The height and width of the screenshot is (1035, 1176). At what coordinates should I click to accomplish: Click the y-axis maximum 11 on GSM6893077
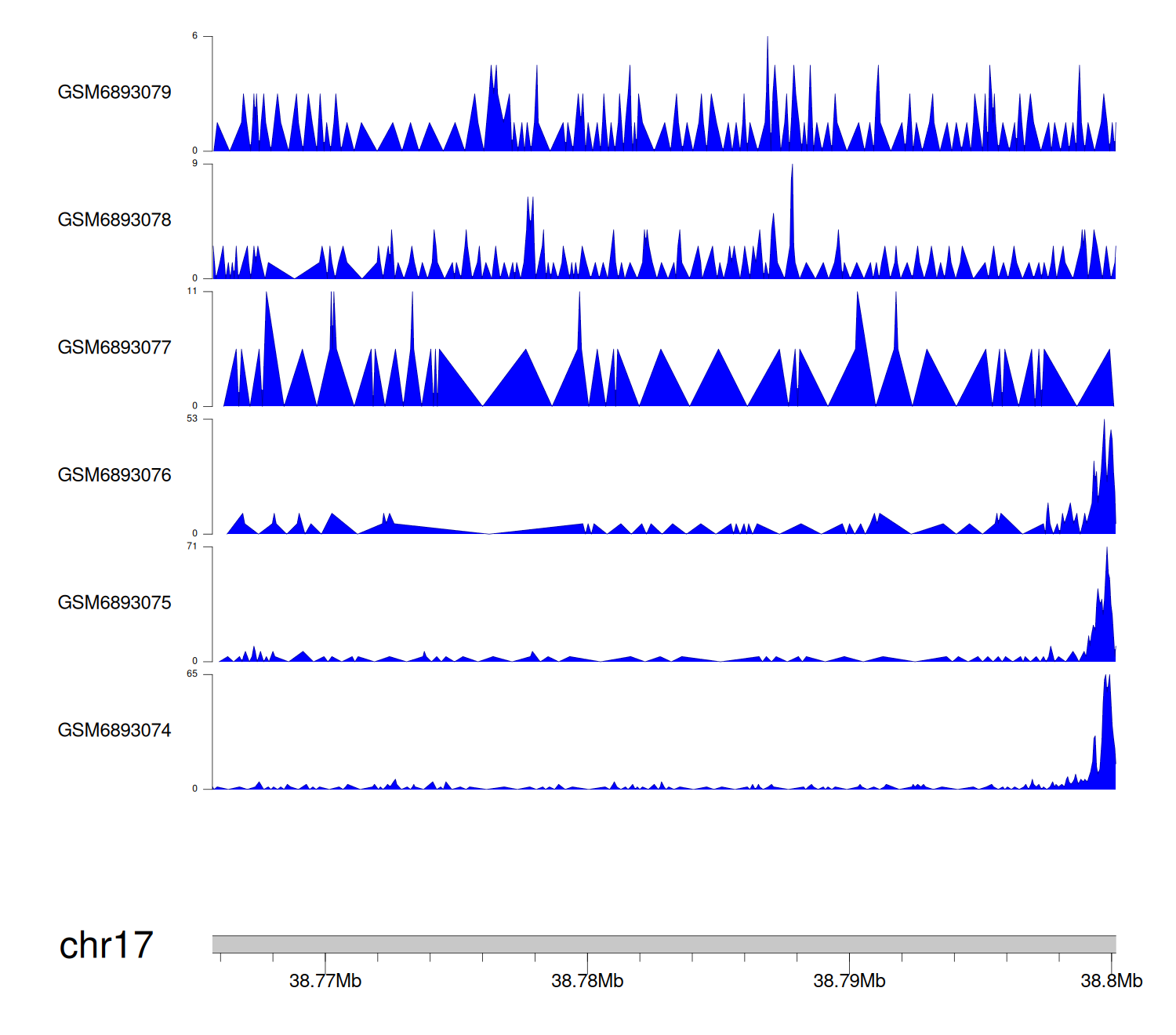click(192, 292)
